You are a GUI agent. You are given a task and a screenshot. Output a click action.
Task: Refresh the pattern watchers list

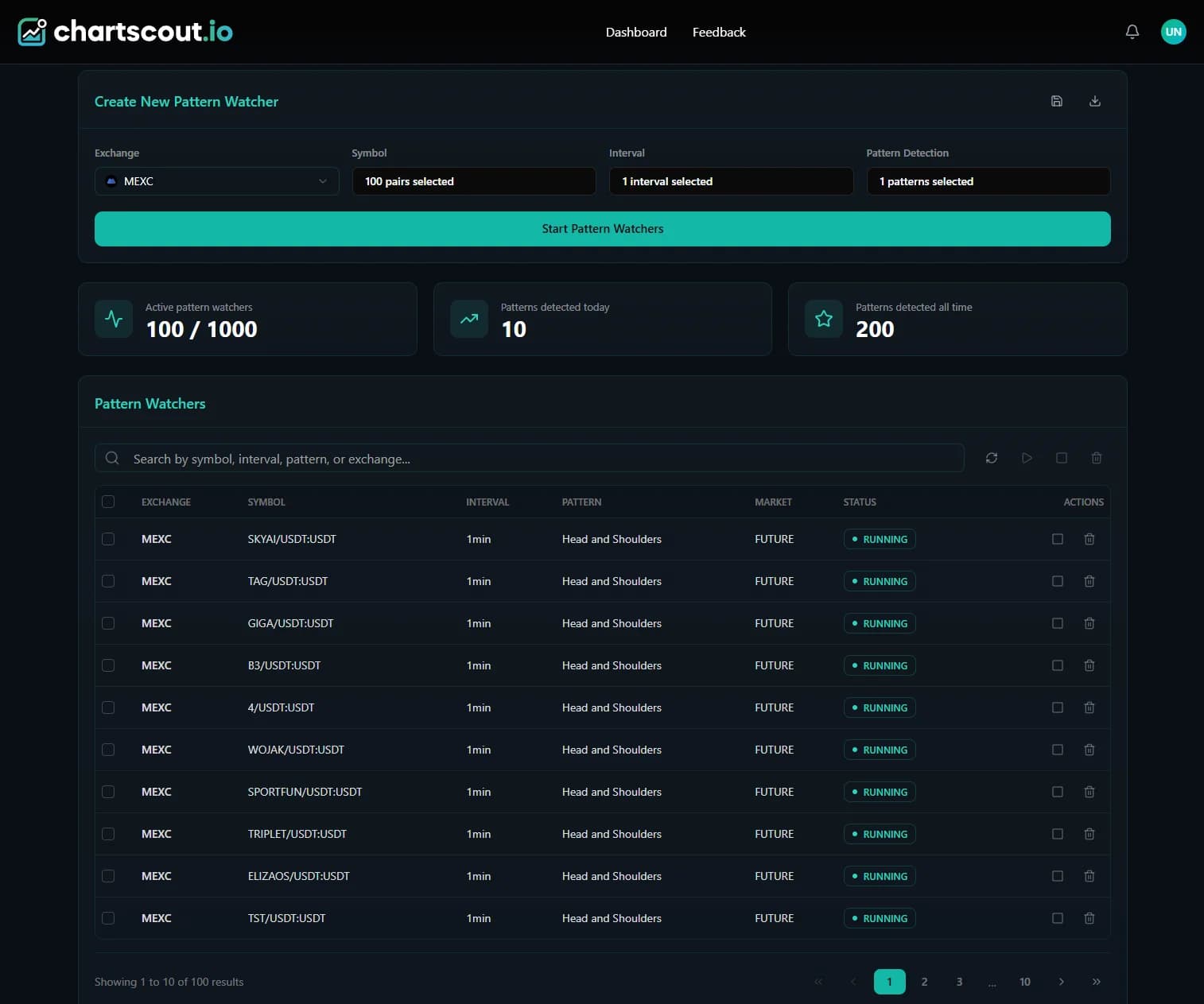[992, 458]
